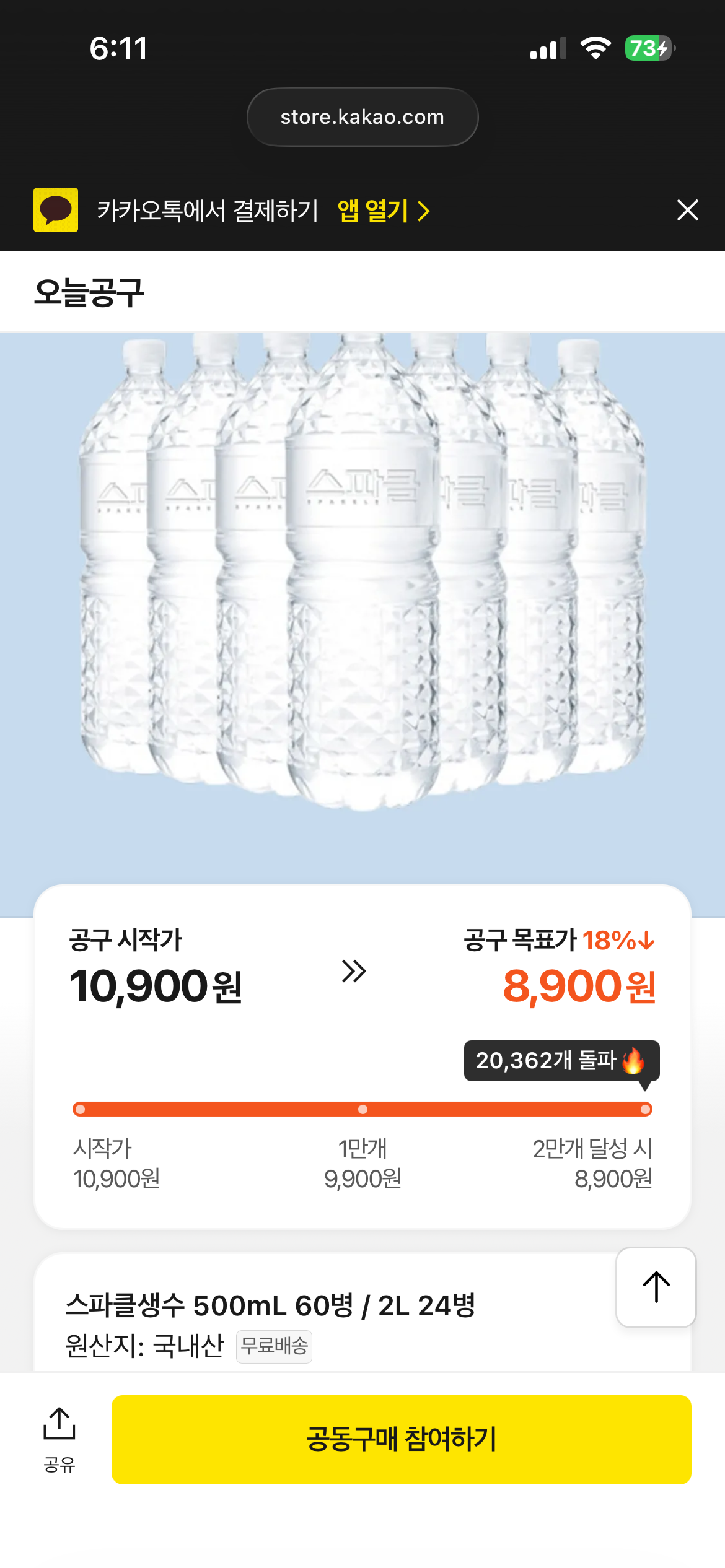Tap the start point on price progress bar
725x1568 pixels.
[x=80, y=1109]
